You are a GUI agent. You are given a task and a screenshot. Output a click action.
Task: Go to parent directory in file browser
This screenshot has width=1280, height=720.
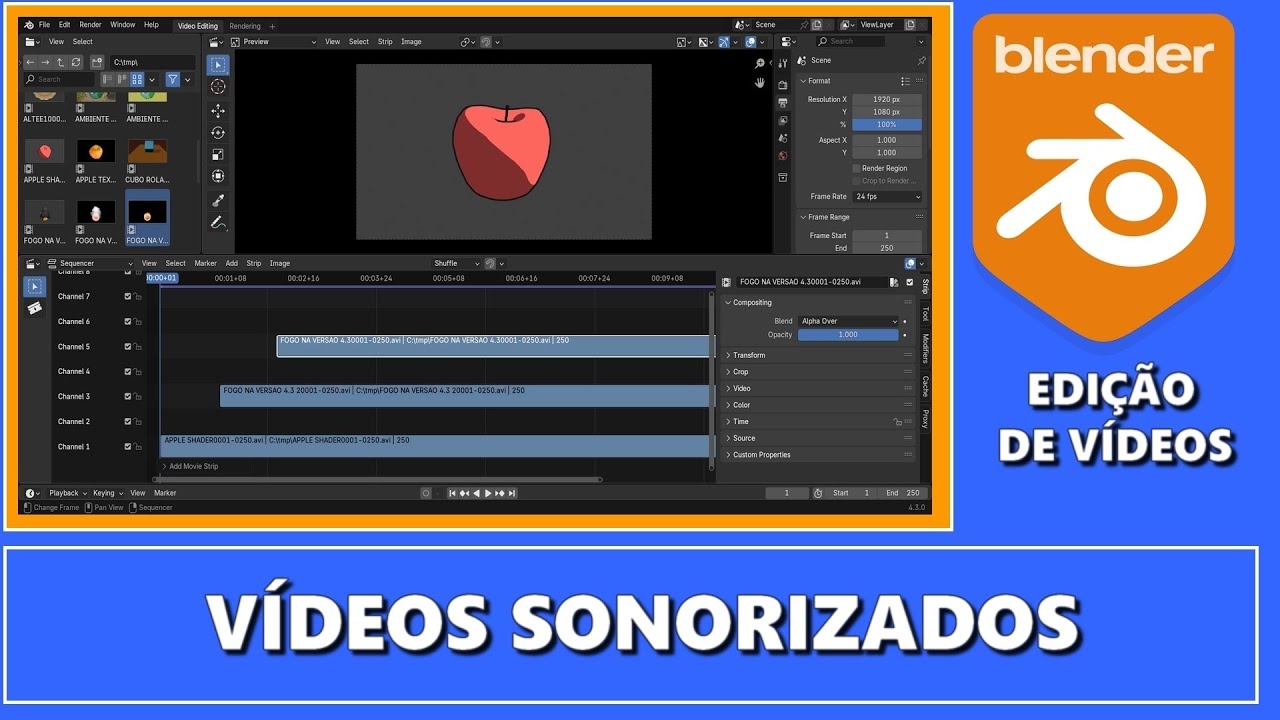click(60, 62)
